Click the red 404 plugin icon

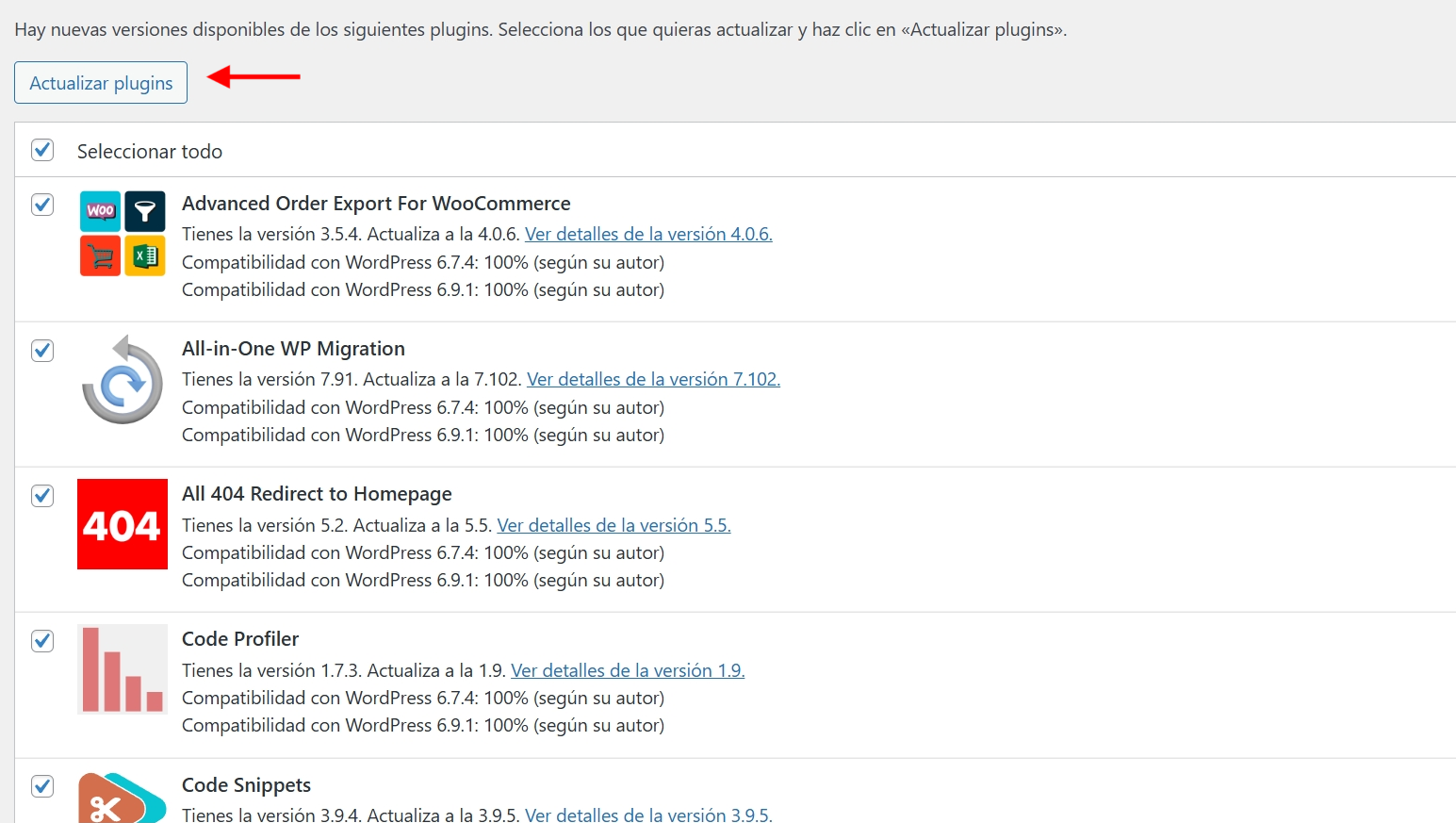pyautogui.click(x=123, y=524)
